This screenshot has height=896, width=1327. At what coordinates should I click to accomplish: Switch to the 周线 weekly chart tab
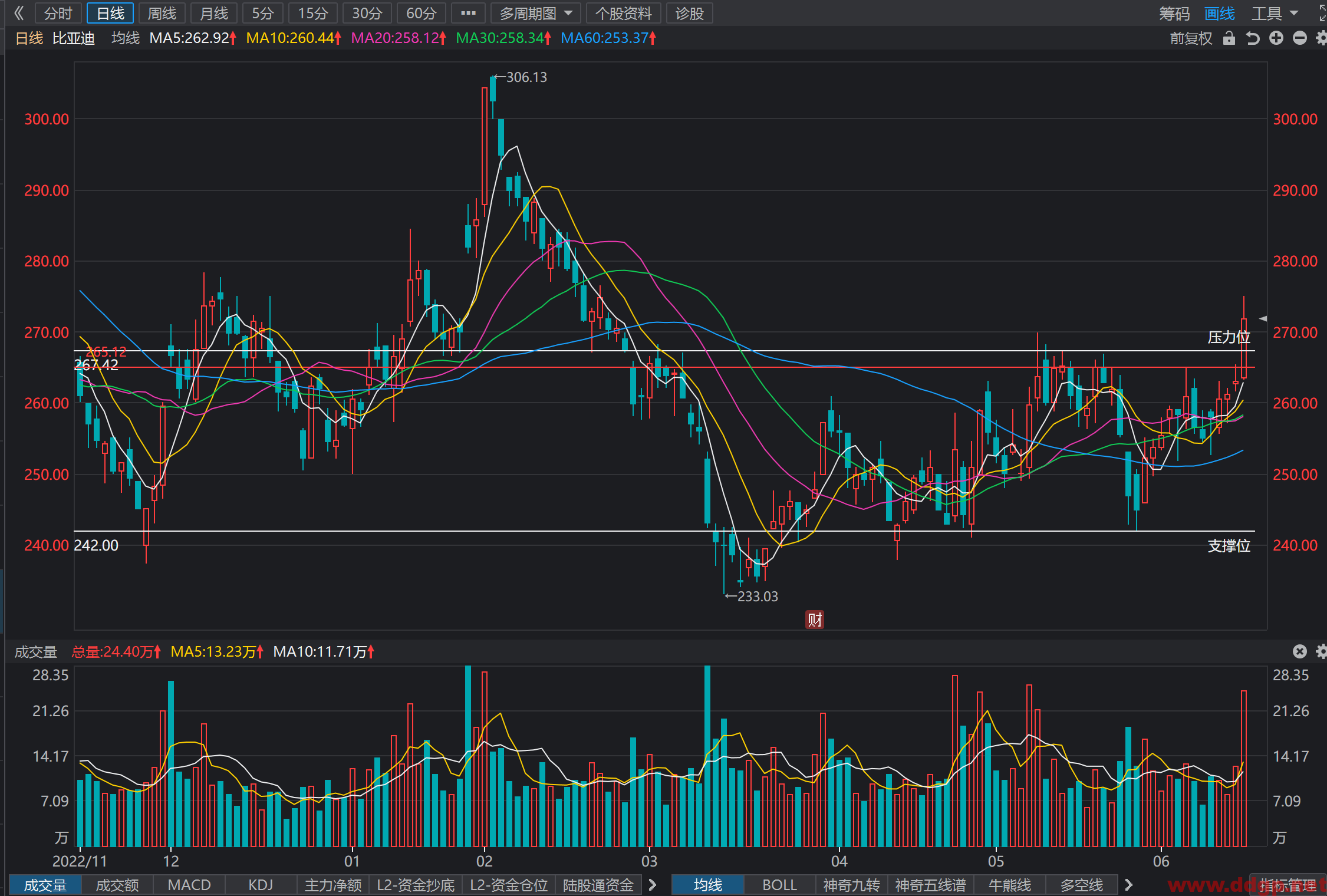pos(162,13)
